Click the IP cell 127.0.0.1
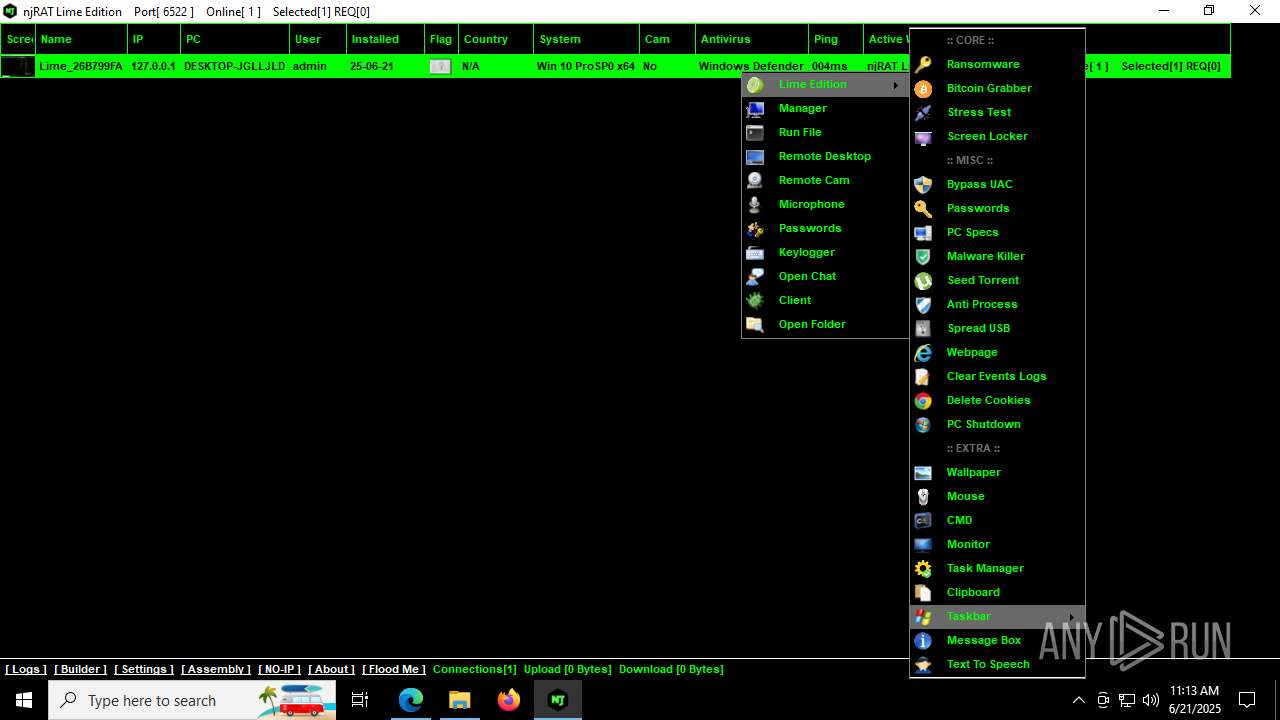The width and height of the screenshot is (1280, 720). pyautogui.click(x=153, y=66)
